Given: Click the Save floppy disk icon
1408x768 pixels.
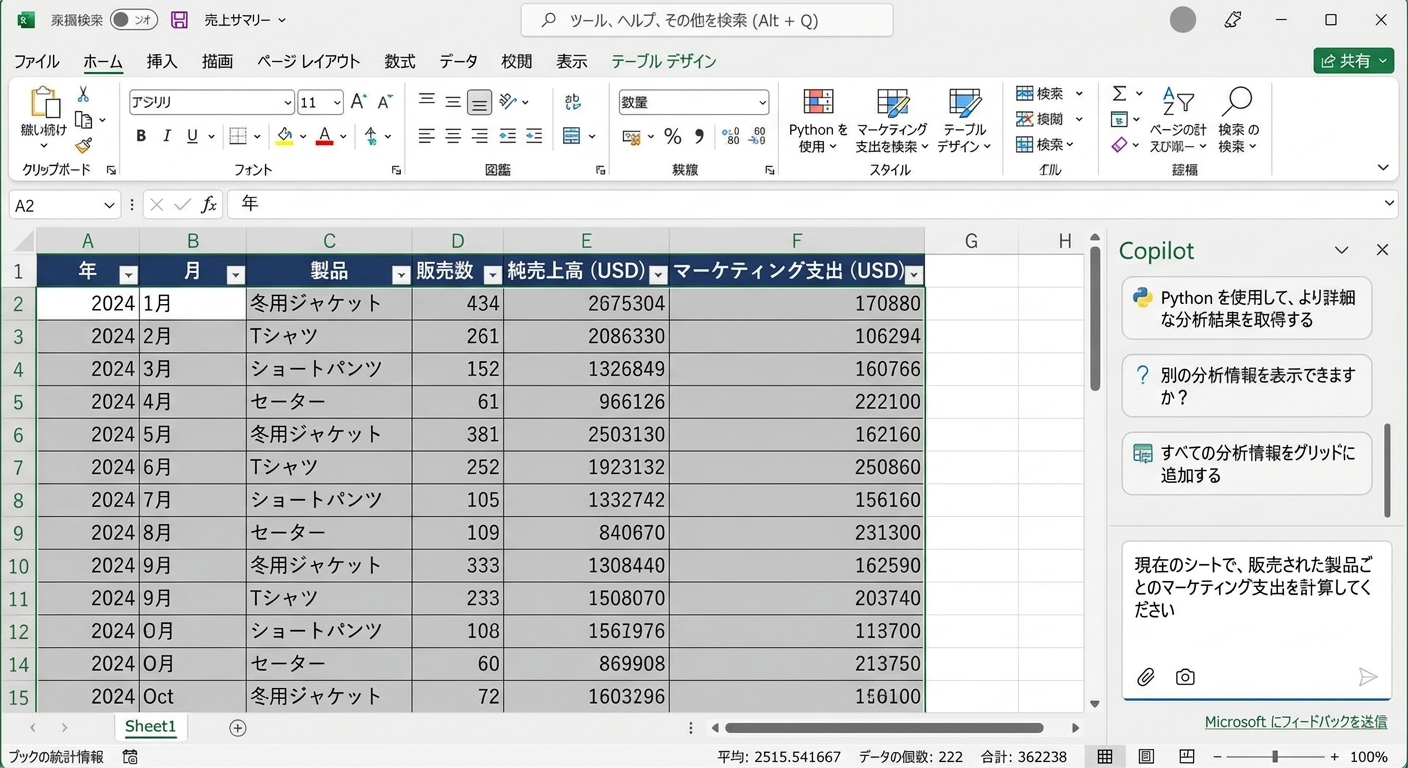Looking at the screenshot, I should 180,20.
